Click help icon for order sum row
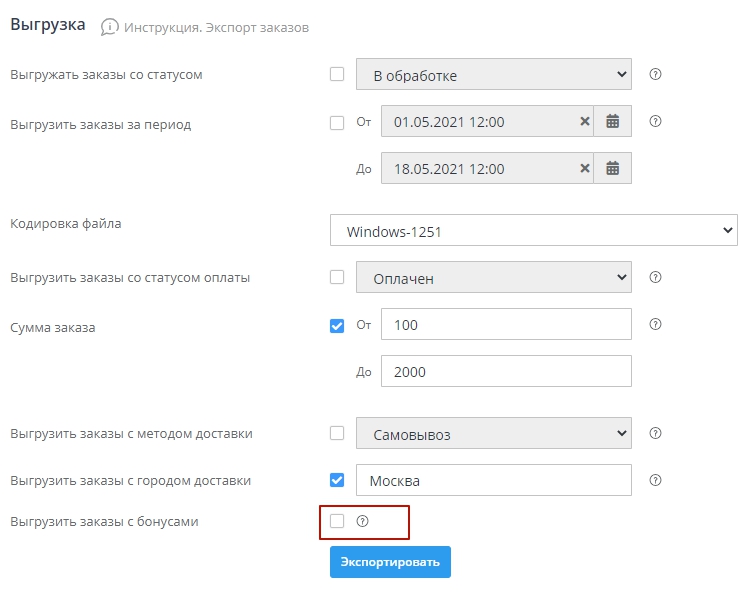Screen dimensions: 740x597 (x=655, y=324)
